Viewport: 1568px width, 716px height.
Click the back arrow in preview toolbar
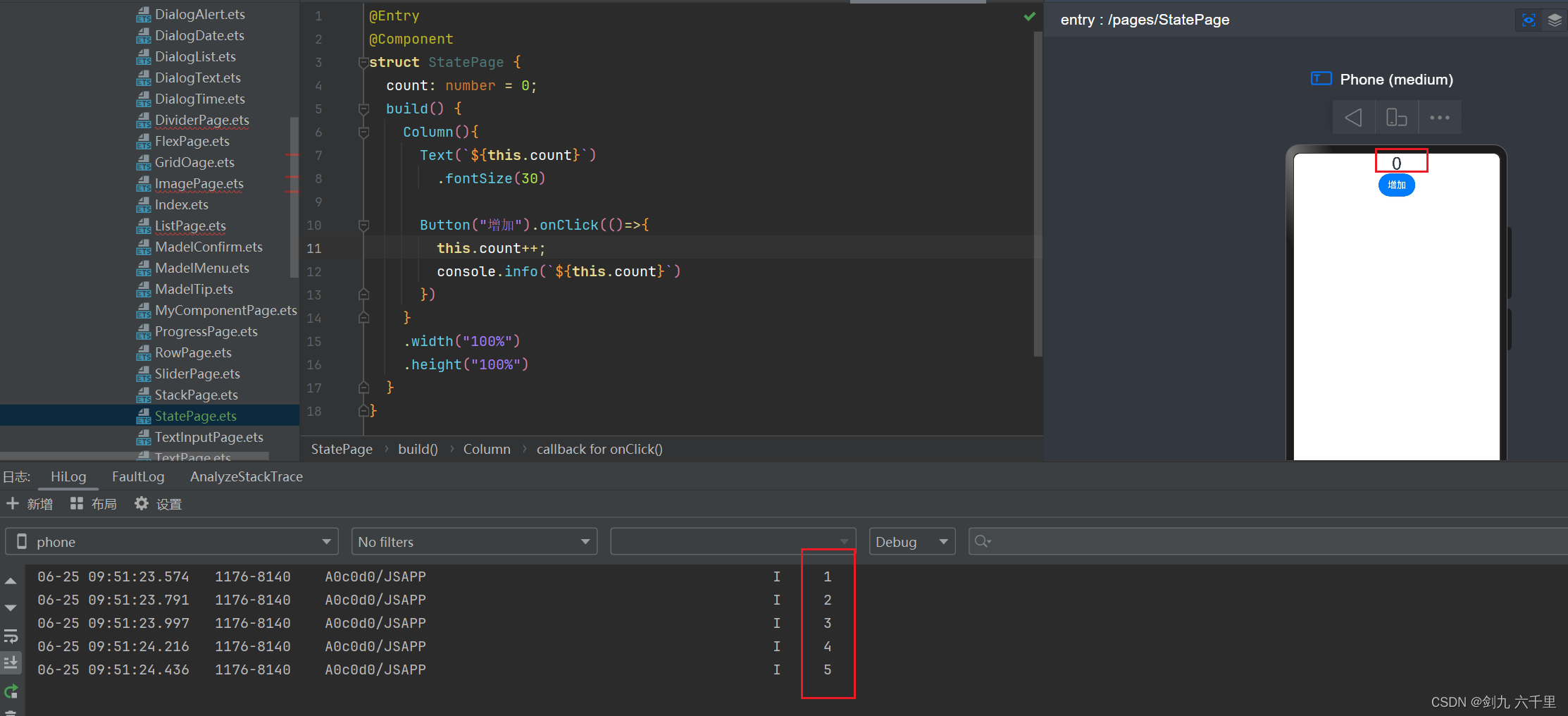pyautogui.click(x=1353, y=117)
